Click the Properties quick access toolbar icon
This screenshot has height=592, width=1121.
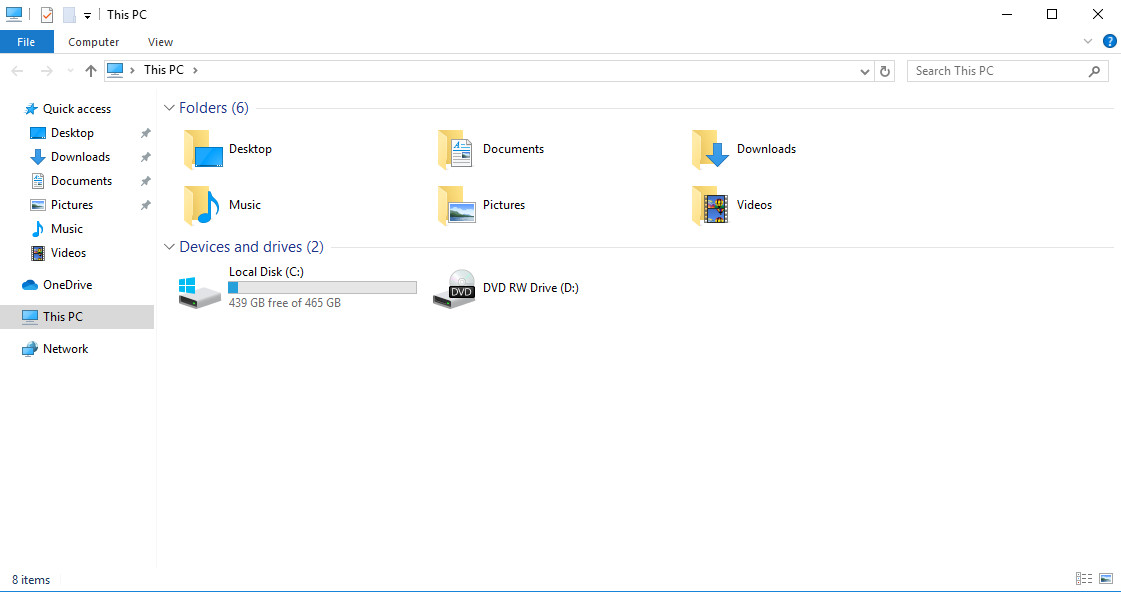[46, 14]
